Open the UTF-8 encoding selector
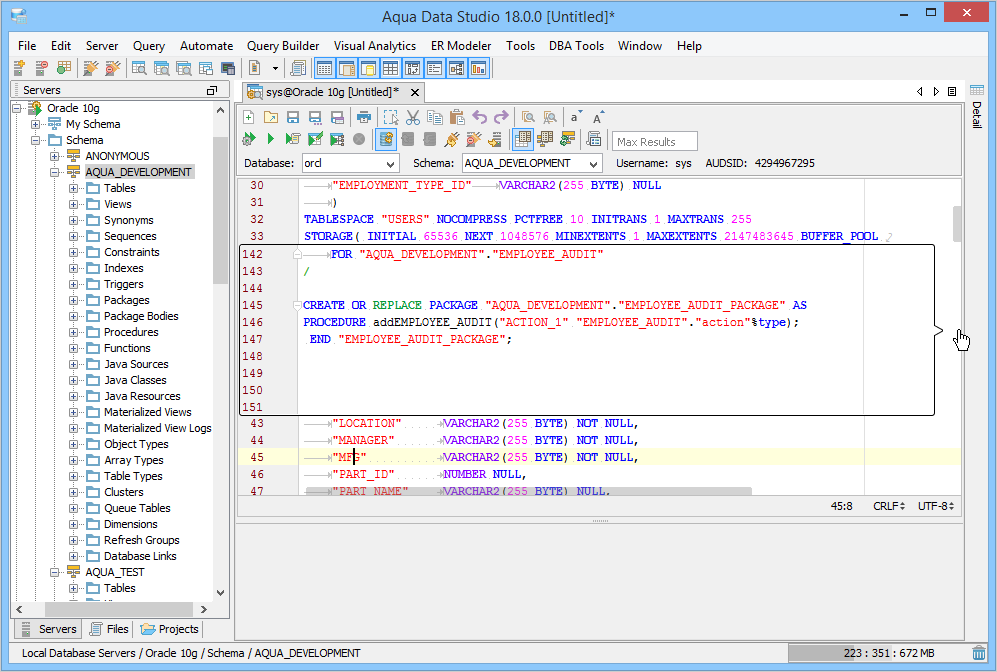The image size is (997, 672). point(936,506)
